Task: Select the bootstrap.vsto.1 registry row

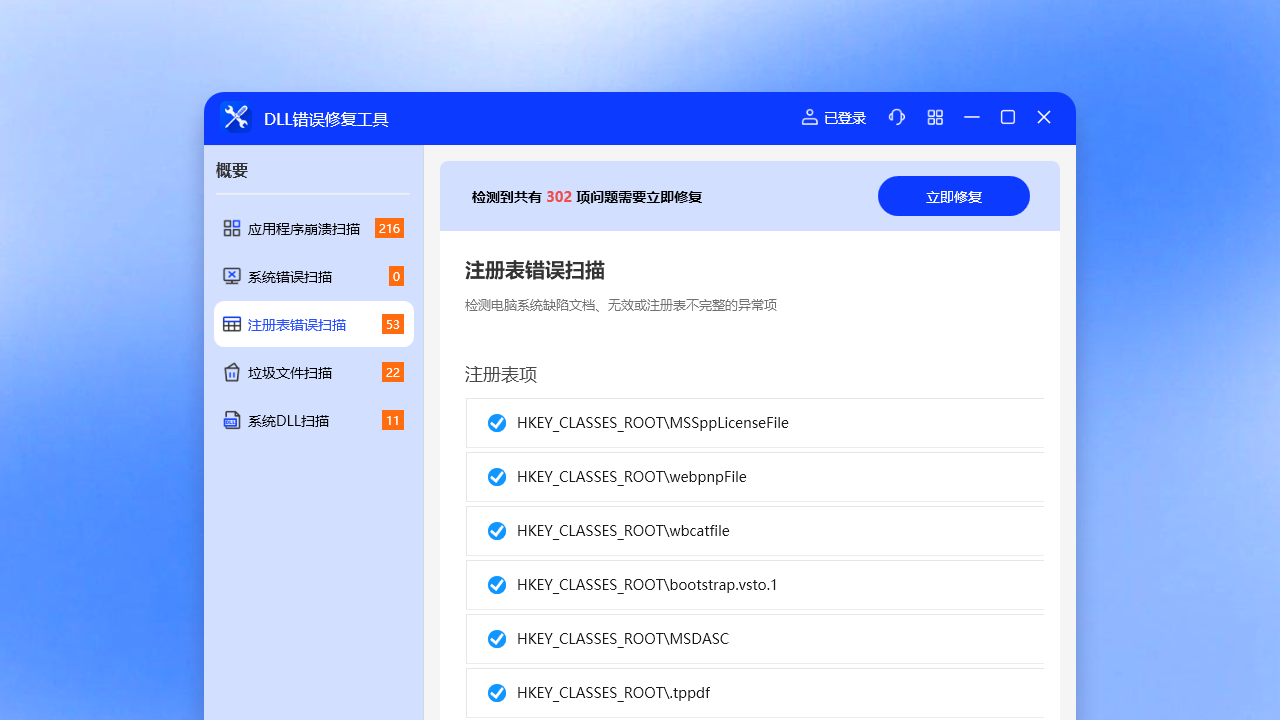Action: click(646, 584)
